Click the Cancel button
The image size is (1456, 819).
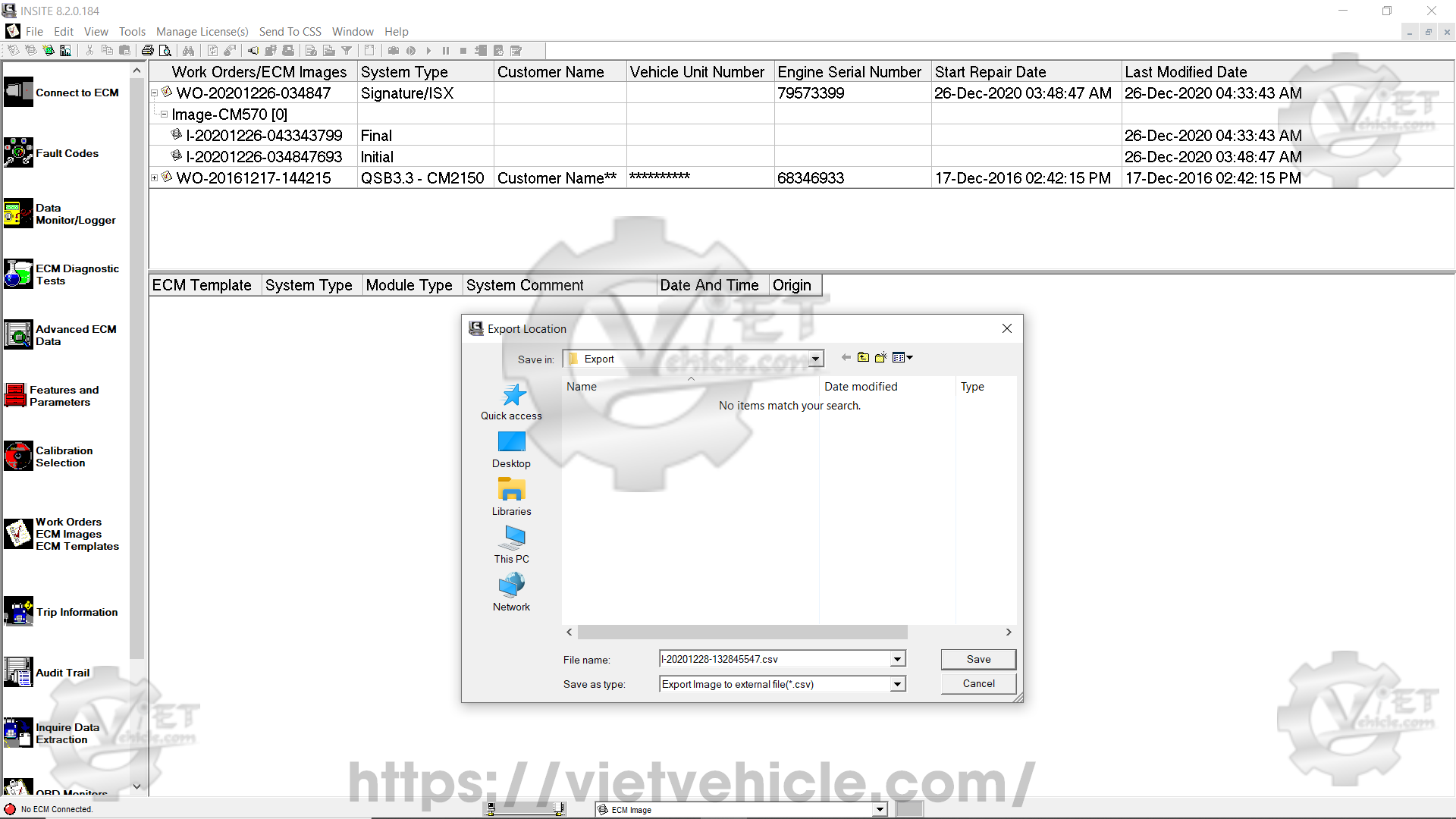[x=977, y=683]
